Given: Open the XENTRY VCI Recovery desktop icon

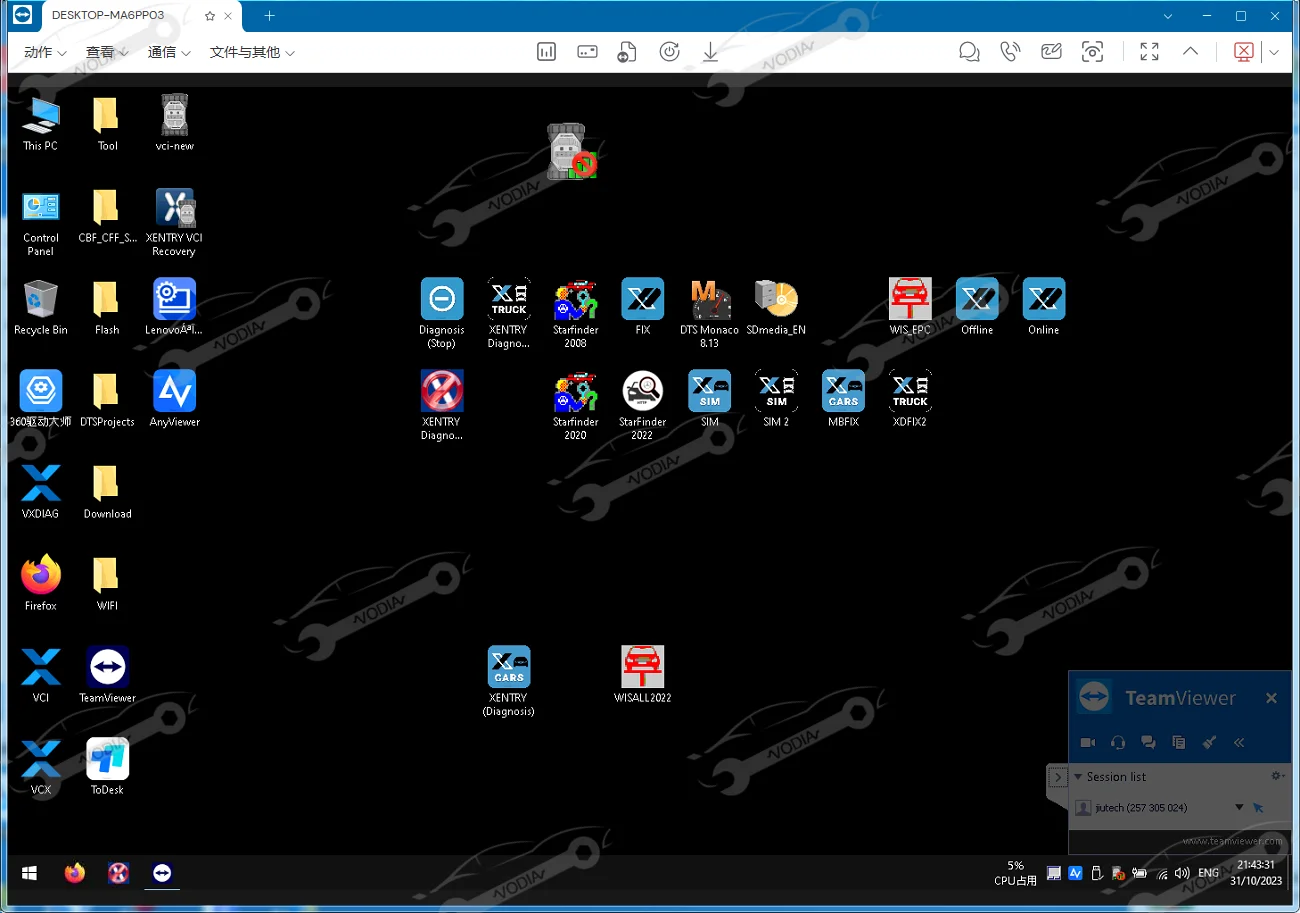Looking at the screenshot, I should 175,207.
